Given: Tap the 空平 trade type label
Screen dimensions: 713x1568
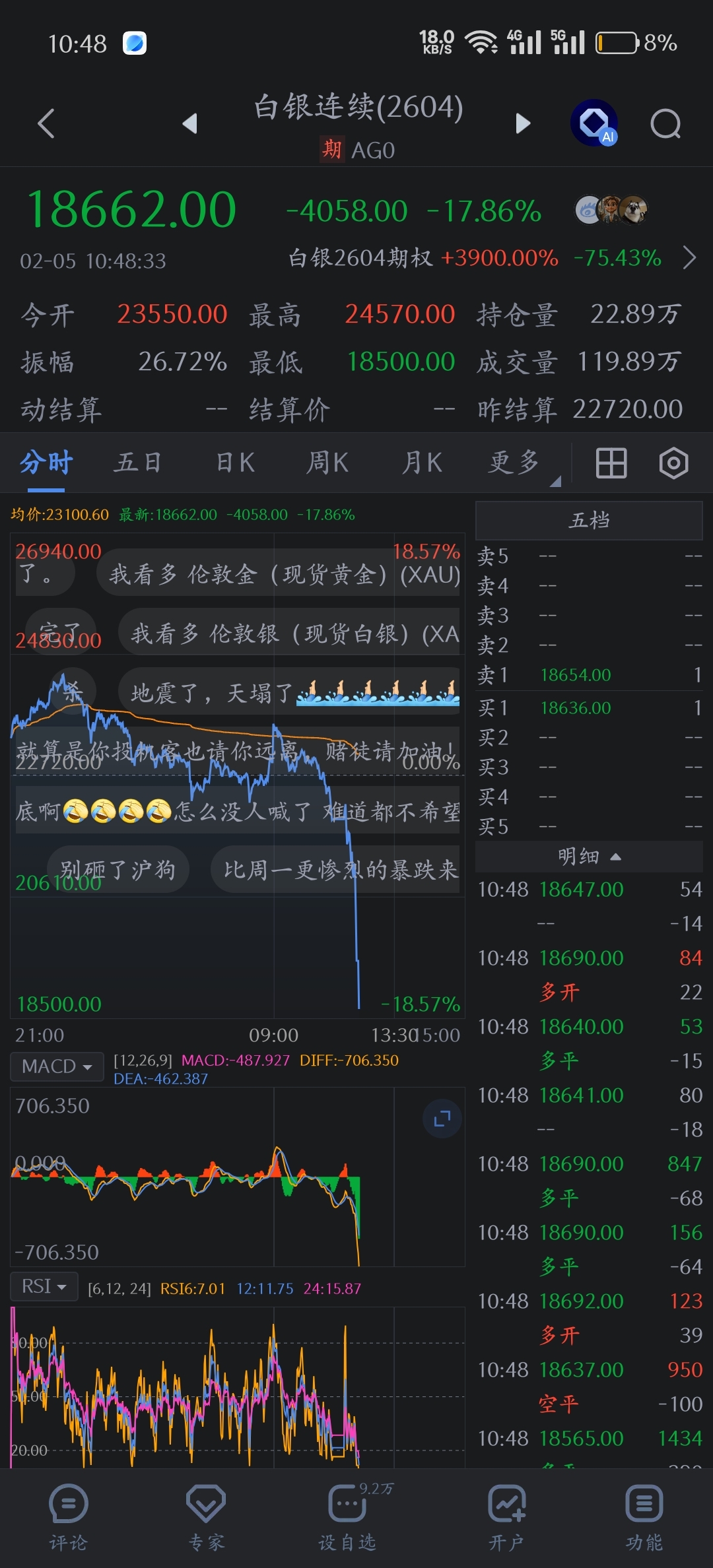Looking at the screenshot, I should (x=559, y=1404).
